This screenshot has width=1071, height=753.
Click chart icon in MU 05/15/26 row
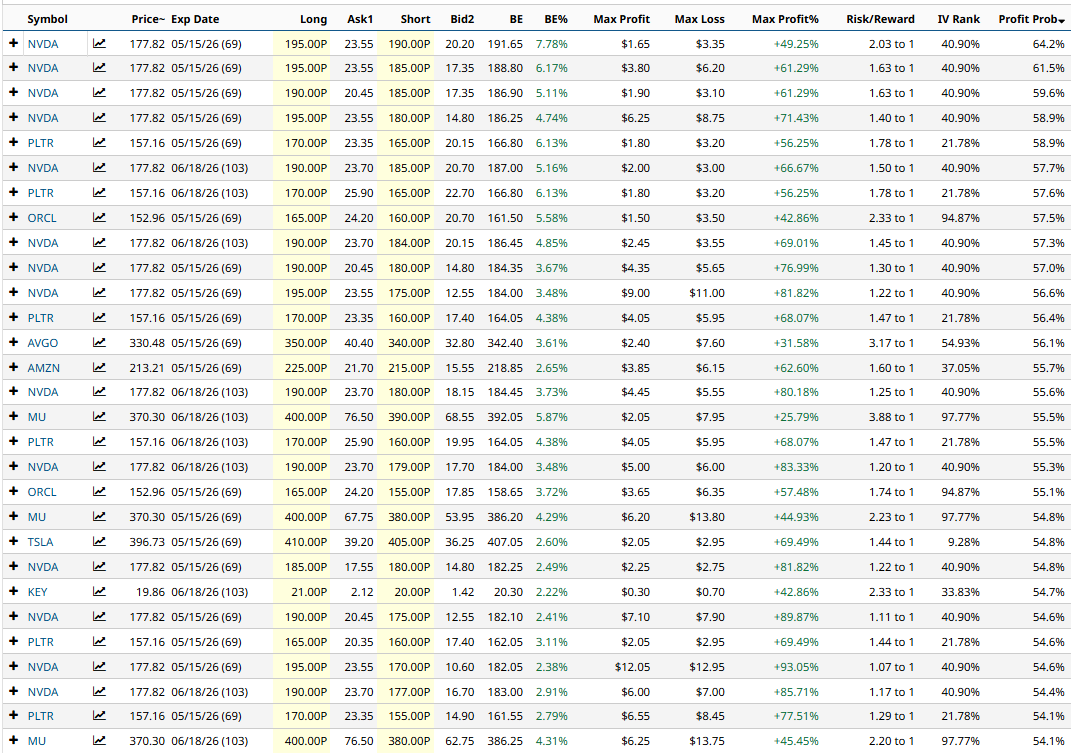tap(99, 517)
